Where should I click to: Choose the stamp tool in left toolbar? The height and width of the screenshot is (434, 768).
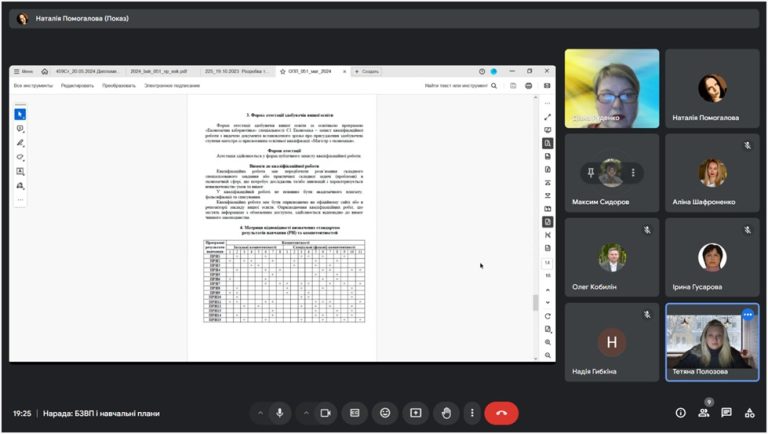click(20, 186)
